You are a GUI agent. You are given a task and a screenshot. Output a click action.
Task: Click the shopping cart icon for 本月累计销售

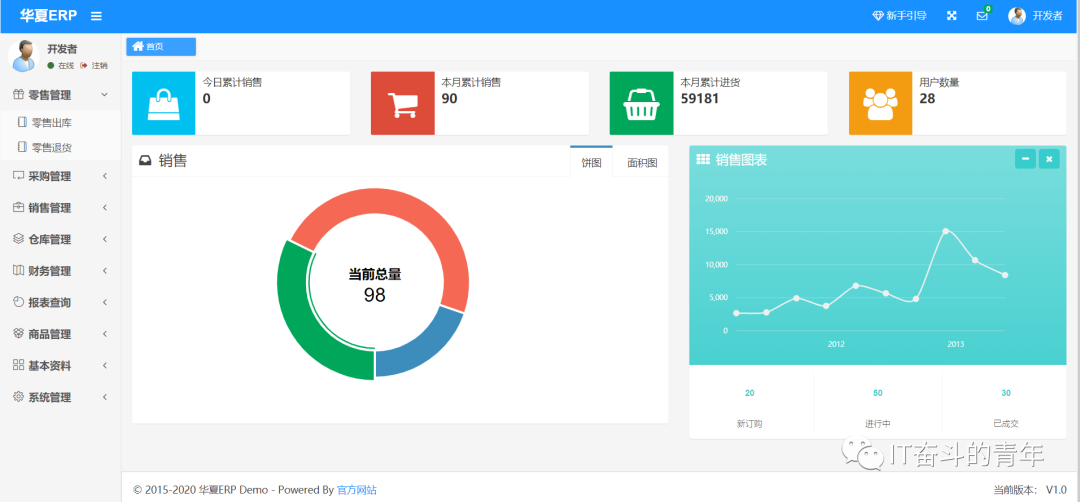[403, 104]
